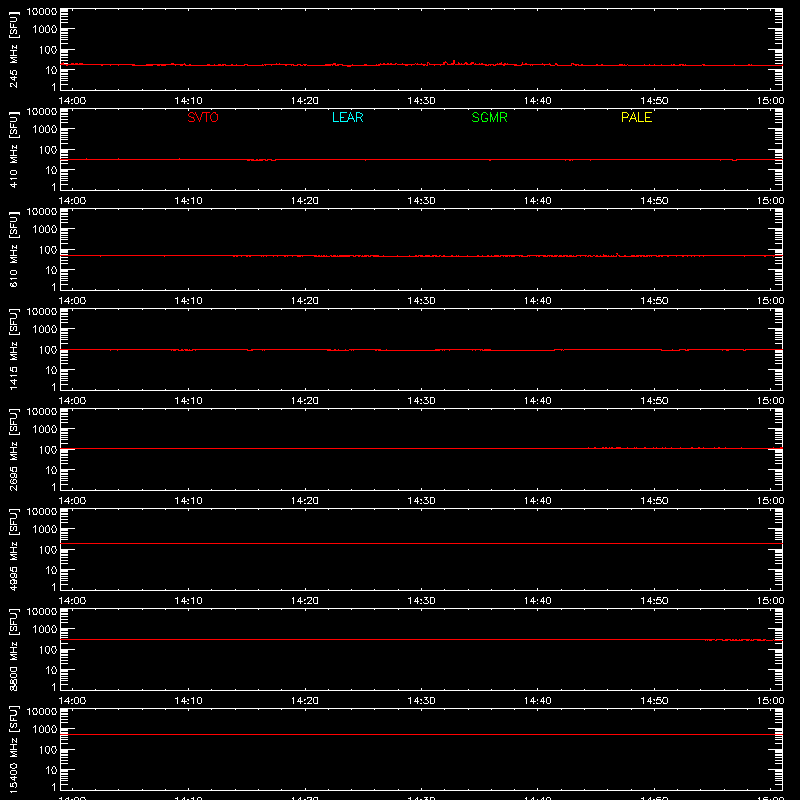
Task: Select the green SGMR station label
Action: pos(489,117)
